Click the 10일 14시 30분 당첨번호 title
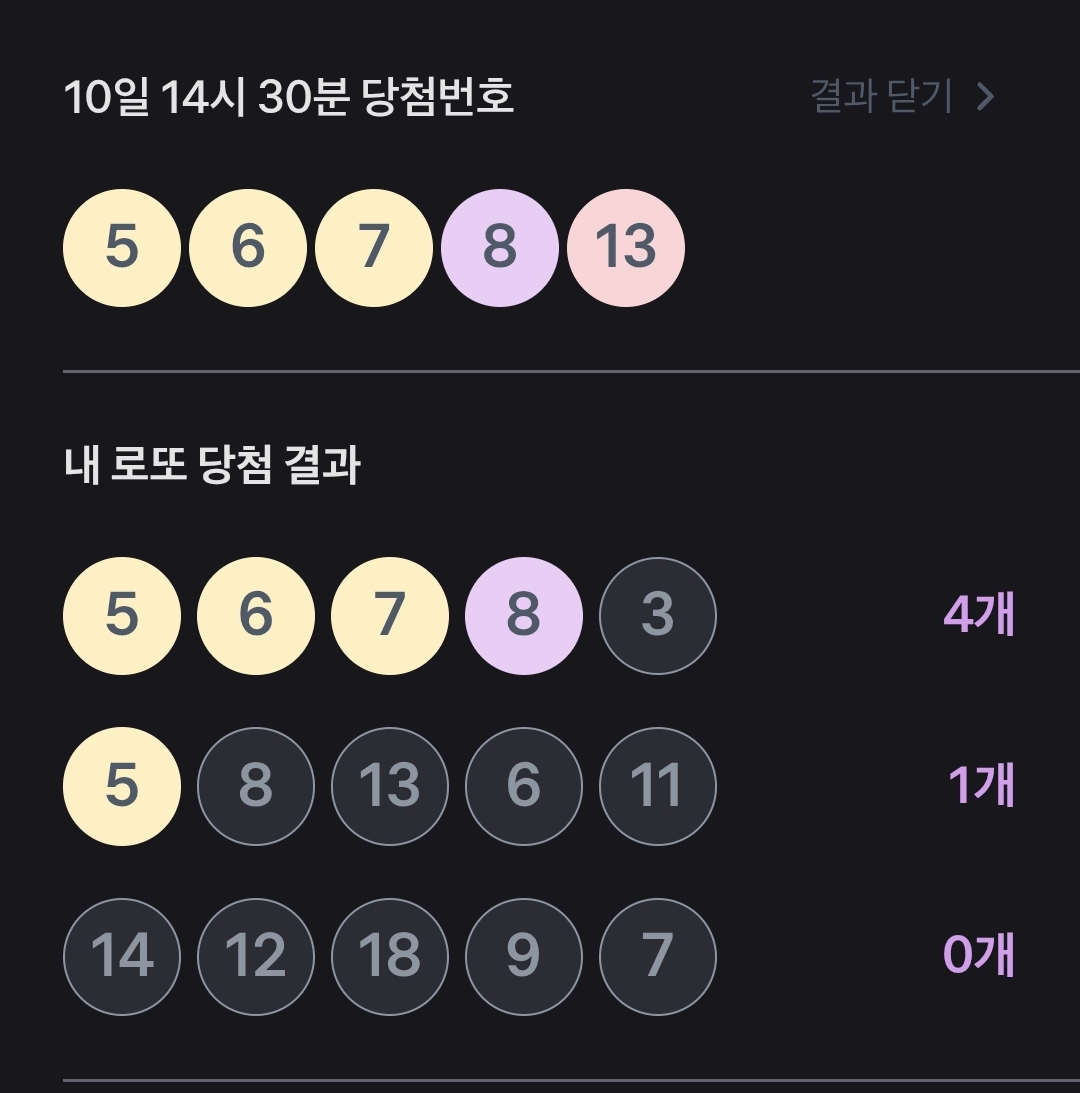The image size is (1080, 1093). pyautogui.click(x=289, y=96)
